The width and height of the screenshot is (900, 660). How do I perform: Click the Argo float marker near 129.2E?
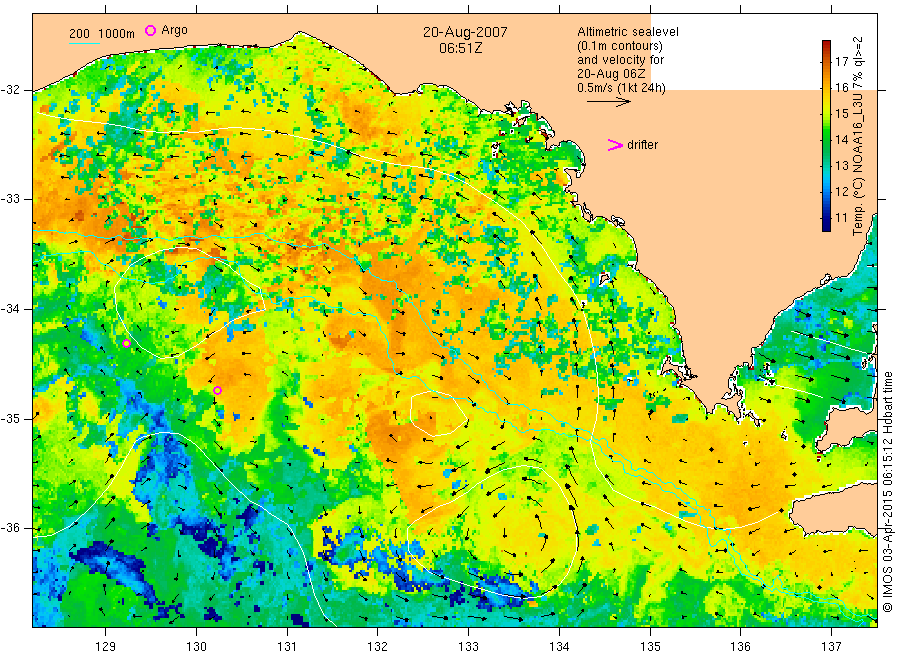(x=127, y=344)
